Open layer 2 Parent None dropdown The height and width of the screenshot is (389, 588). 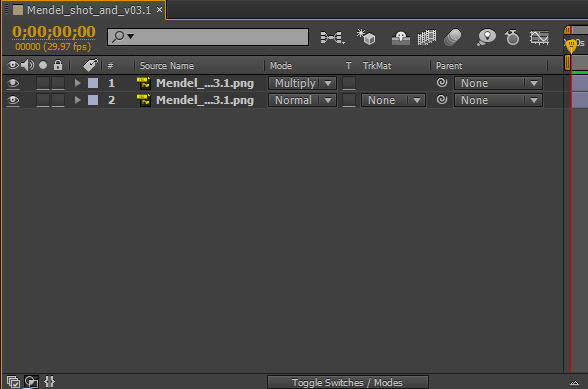tap(498, 101)
